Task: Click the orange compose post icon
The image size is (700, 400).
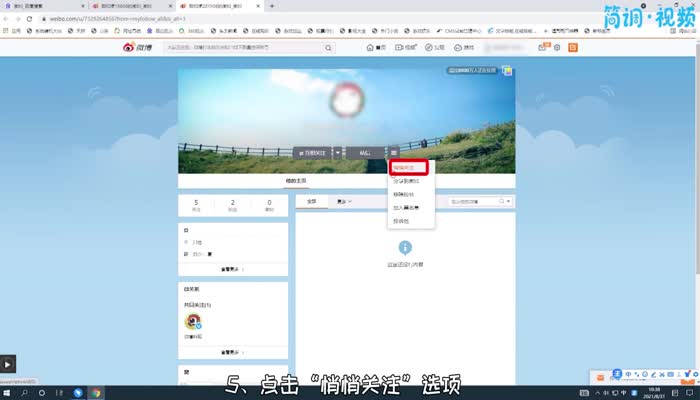Action: pos(572,47)
